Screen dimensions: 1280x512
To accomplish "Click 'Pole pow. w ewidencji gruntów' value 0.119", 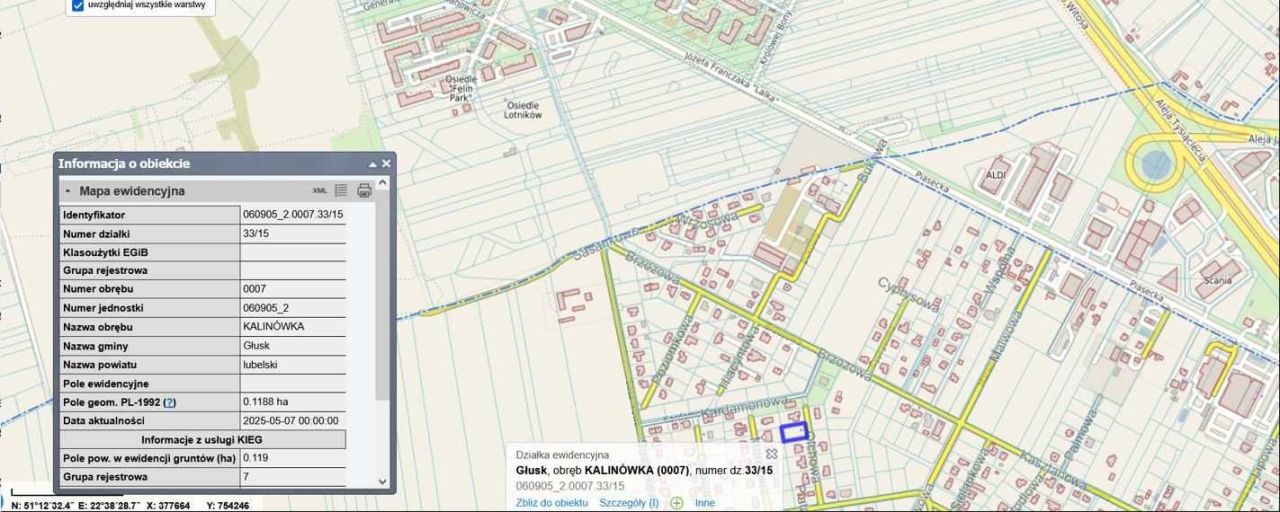I will (x=255, y=458).
